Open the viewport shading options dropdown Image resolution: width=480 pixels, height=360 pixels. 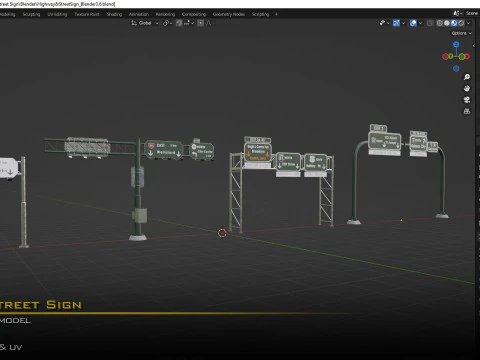tap(468, 23)
